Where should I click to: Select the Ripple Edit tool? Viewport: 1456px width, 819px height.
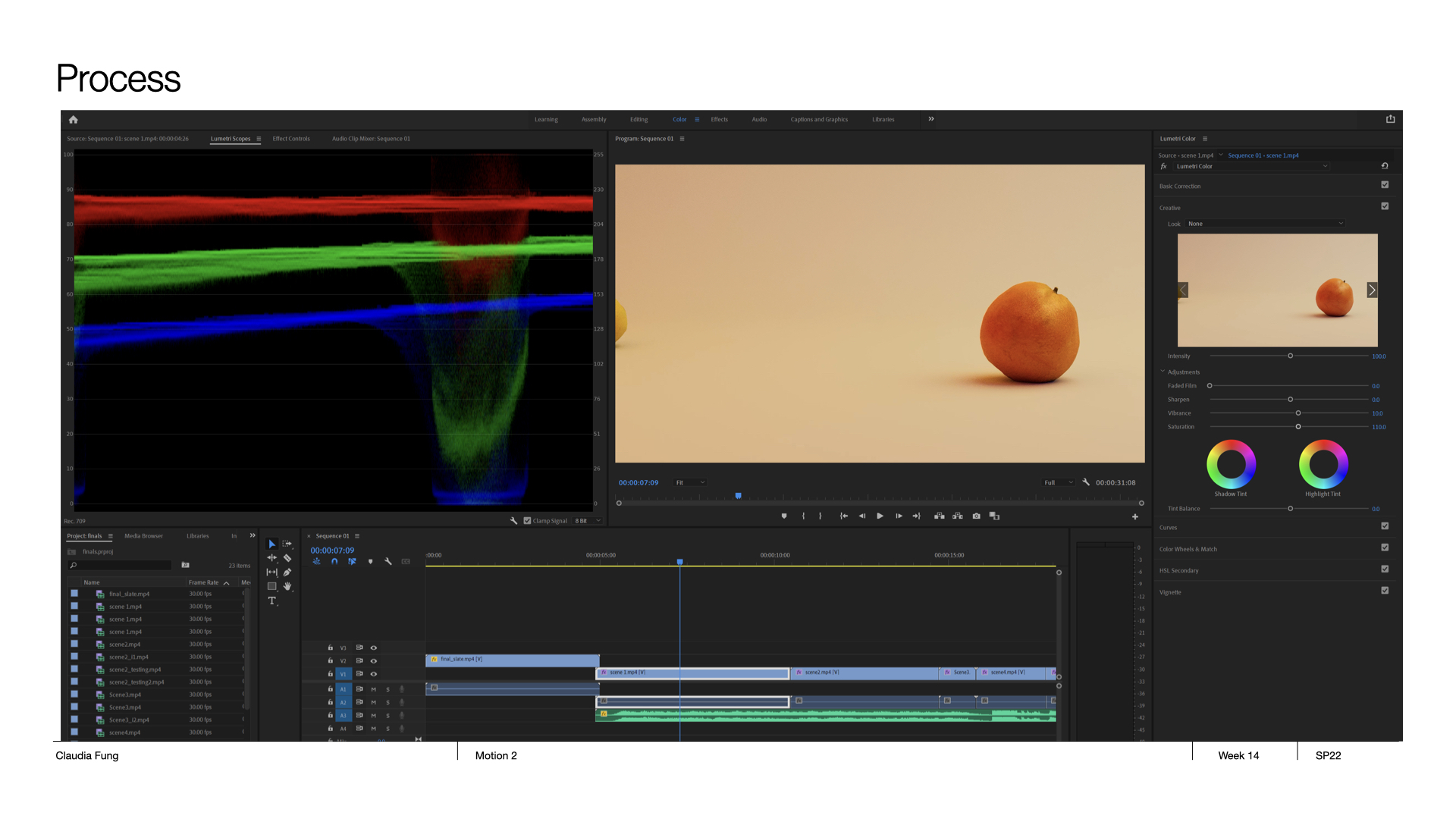[271, 558]
